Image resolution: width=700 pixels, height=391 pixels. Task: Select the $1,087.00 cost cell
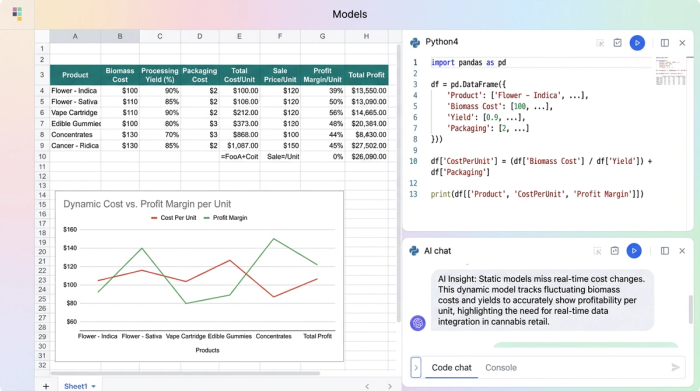[x=239, y=146]
